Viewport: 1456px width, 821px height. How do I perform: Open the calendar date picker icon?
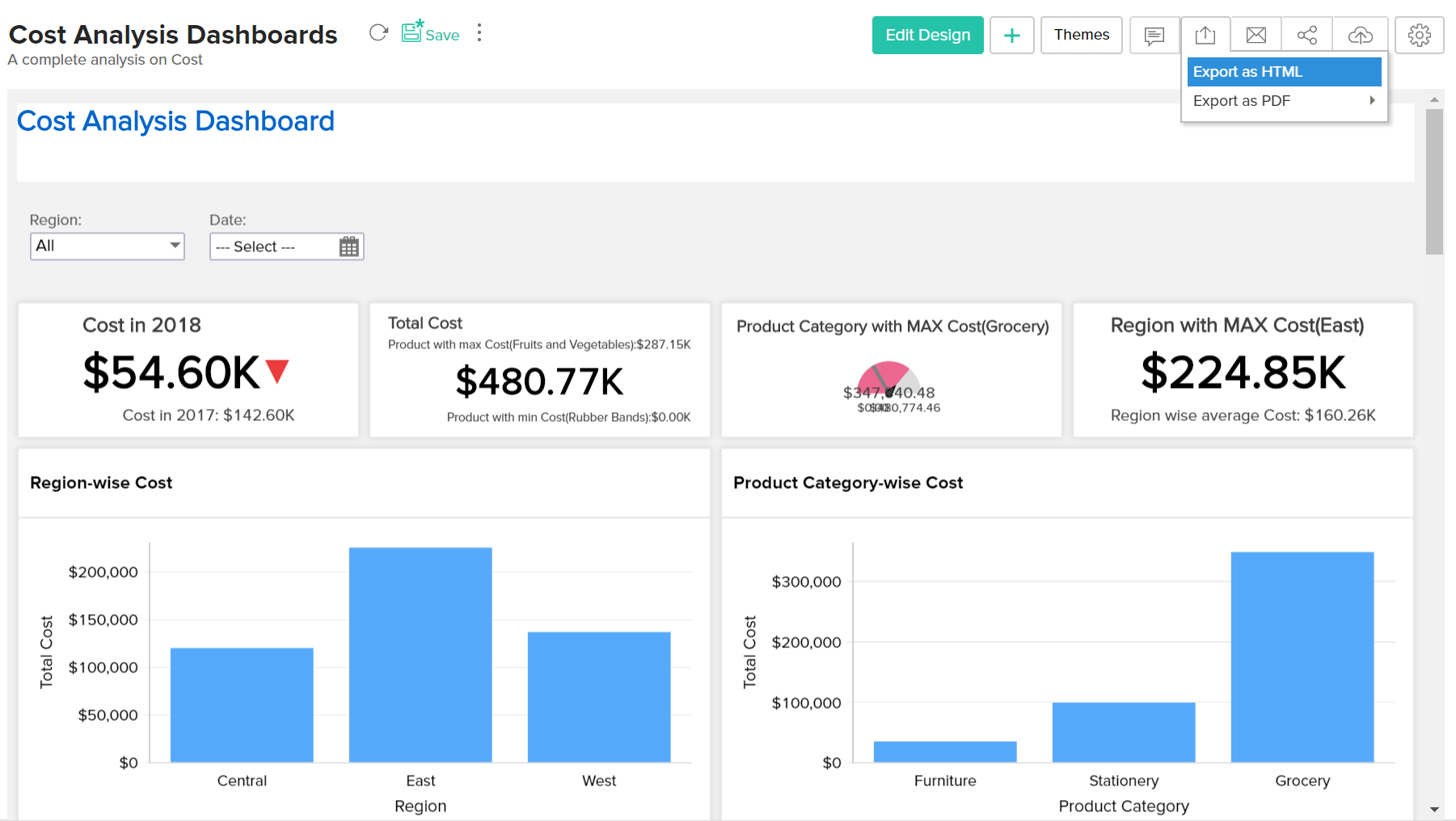click(349, 247)
